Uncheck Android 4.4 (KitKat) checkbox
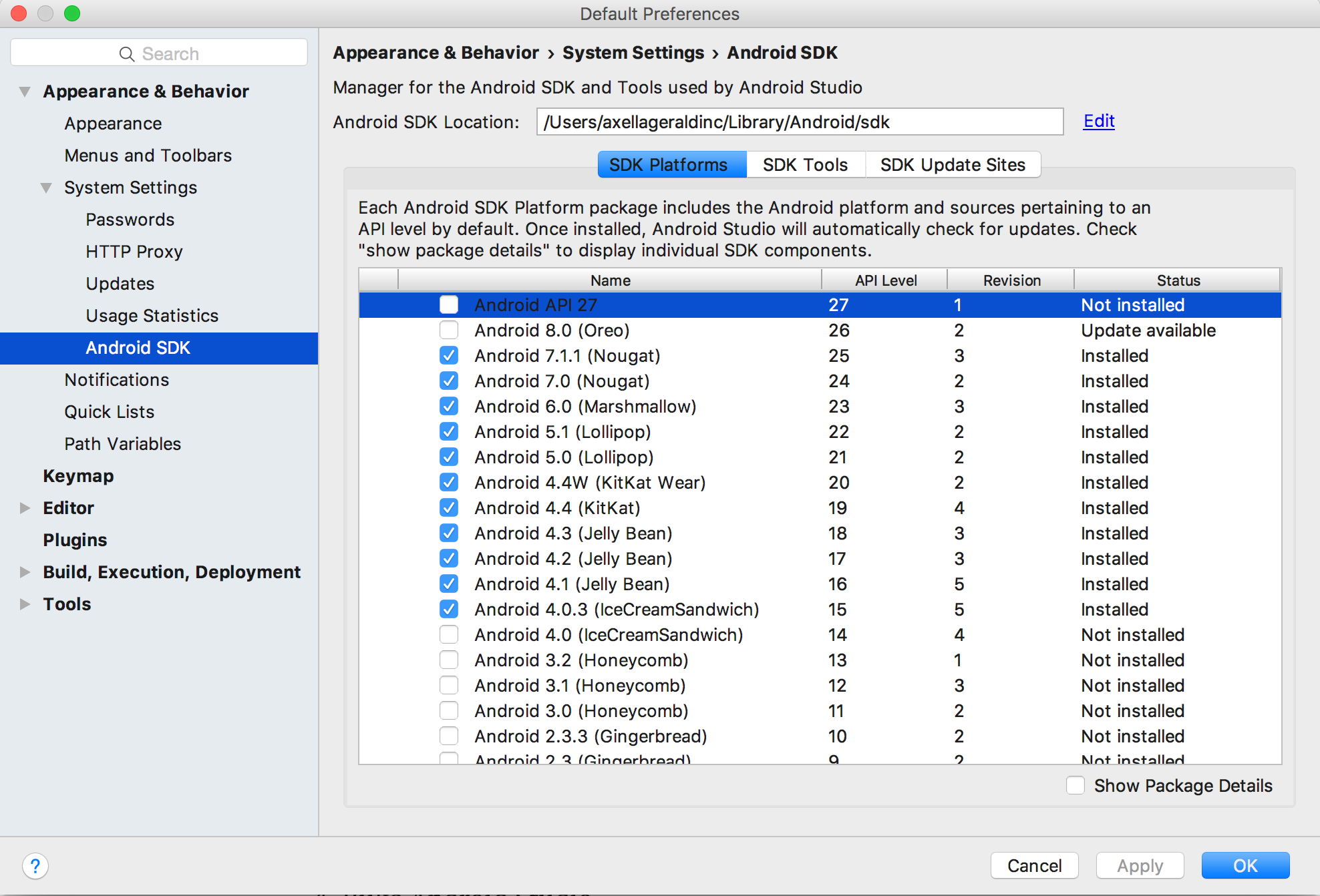The height and width of the screenshot is (896, 1320). pyautogui.click(x=449, y=508)
